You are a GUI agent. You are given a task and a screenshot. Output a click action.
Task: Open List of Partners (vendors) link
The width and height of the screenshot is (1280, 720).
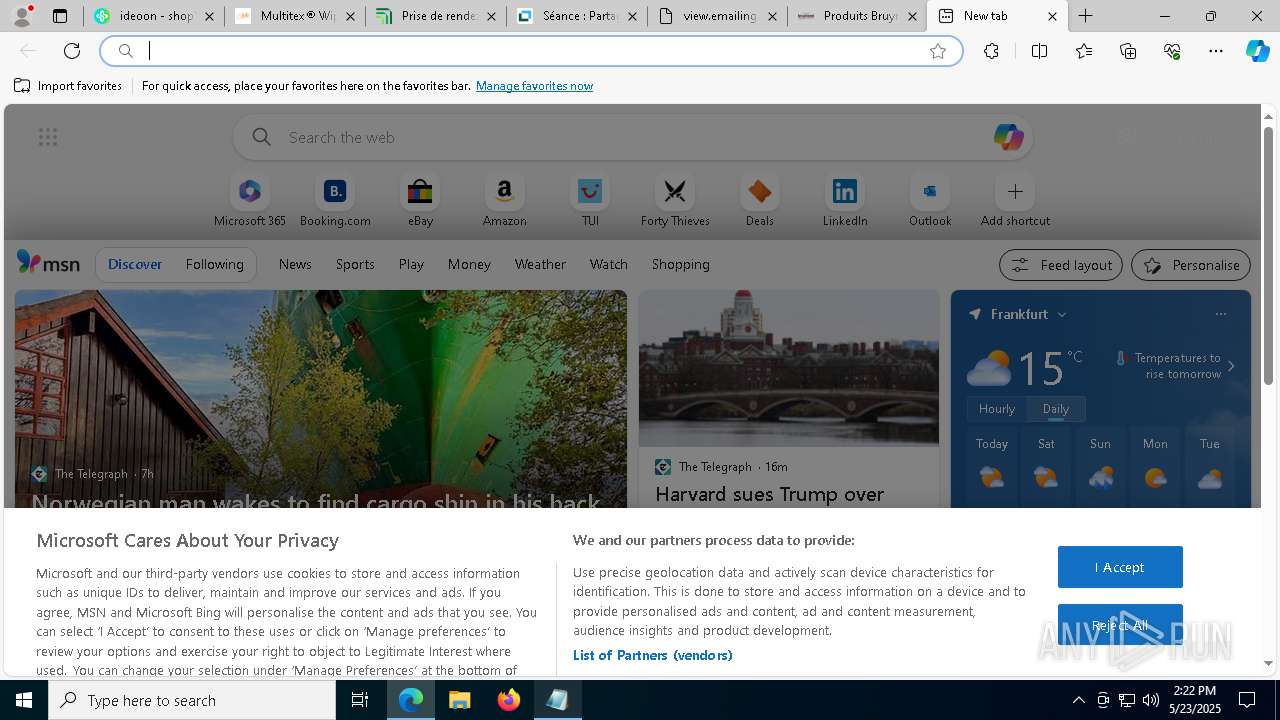click(x=652, y=655)
